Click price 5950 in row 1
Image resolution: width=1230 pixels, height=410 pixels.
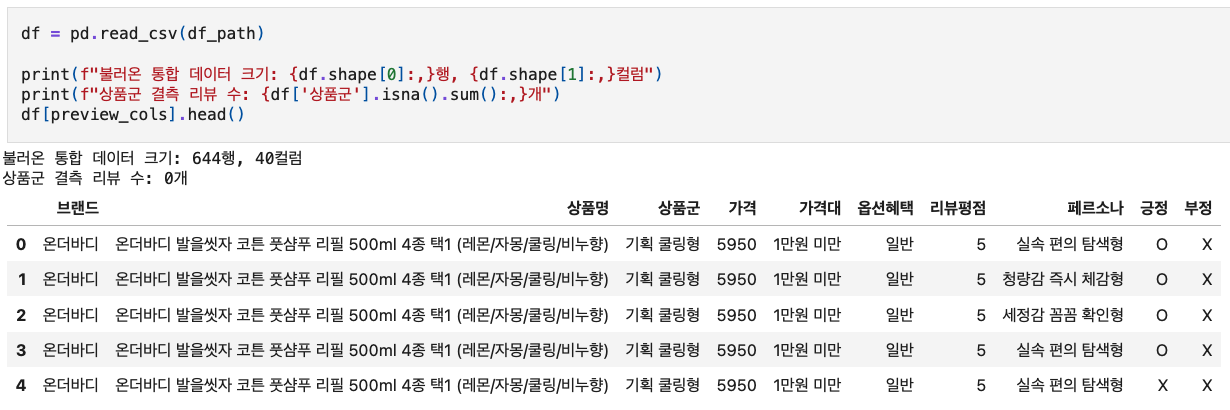pyautogui.click(x=737, y=279)
